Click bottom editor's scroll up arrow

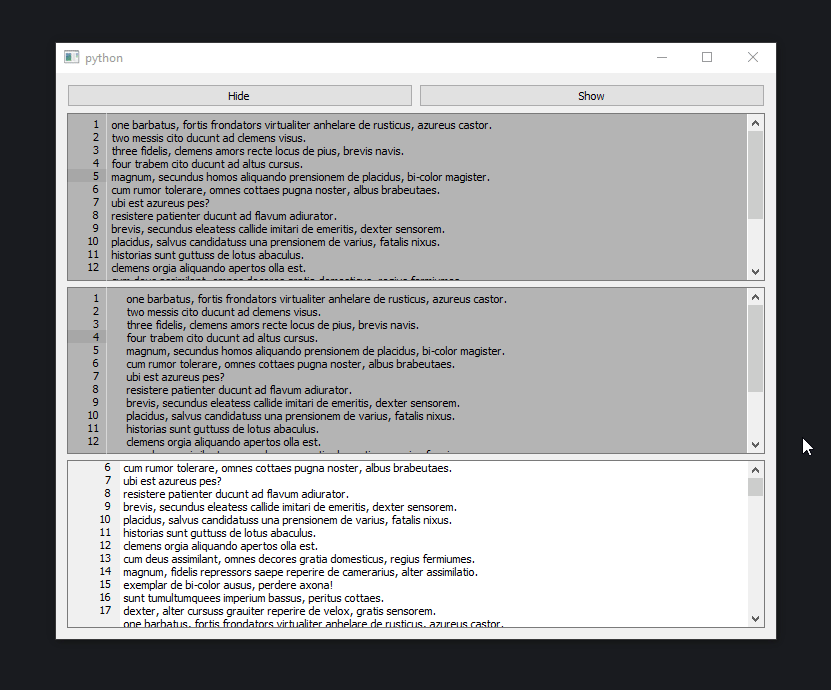755,470
